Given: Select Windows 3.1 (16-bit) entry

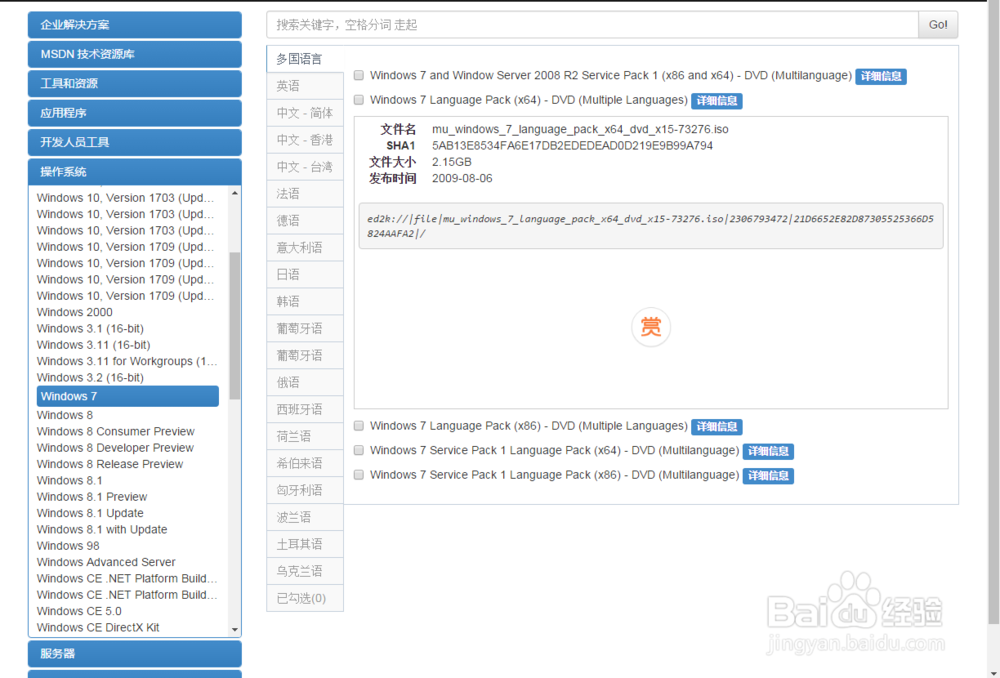Looking at the screenshot, I should pos(91,328).
